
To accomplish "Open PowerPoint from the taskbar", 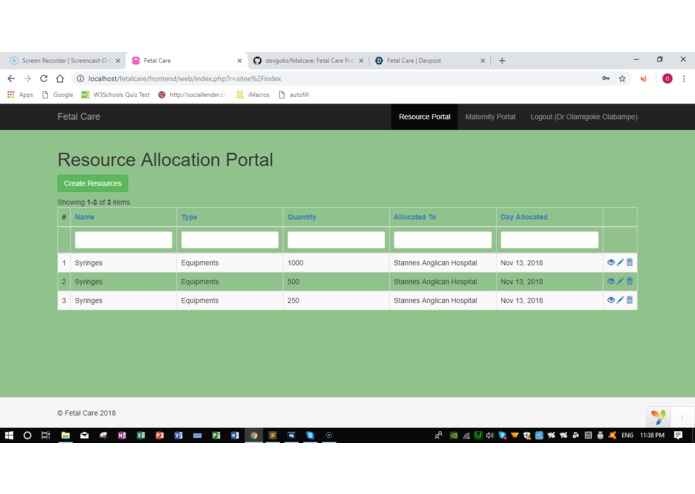I will pyautogui.click(x=160, y=435).
